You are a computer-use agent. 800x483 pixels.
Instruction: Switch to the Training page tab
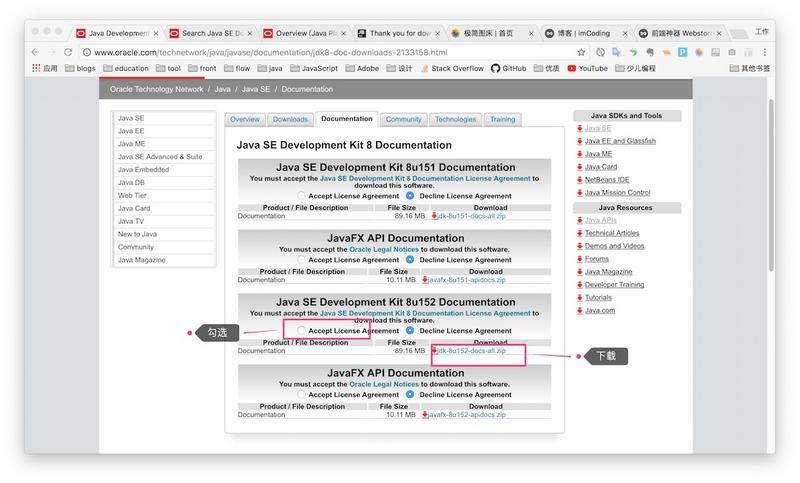coord(503,119)
